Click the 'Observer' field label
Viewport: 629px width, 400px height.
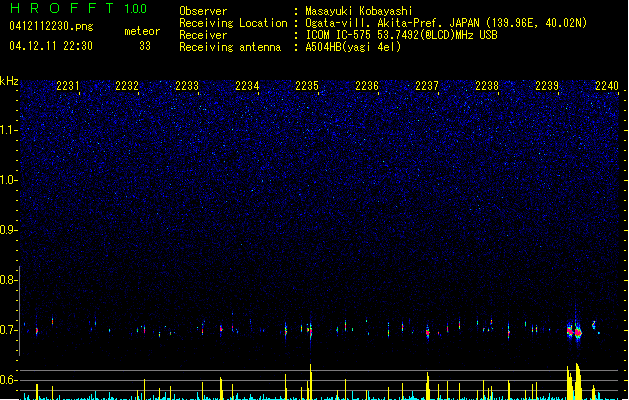coord(203,11)
